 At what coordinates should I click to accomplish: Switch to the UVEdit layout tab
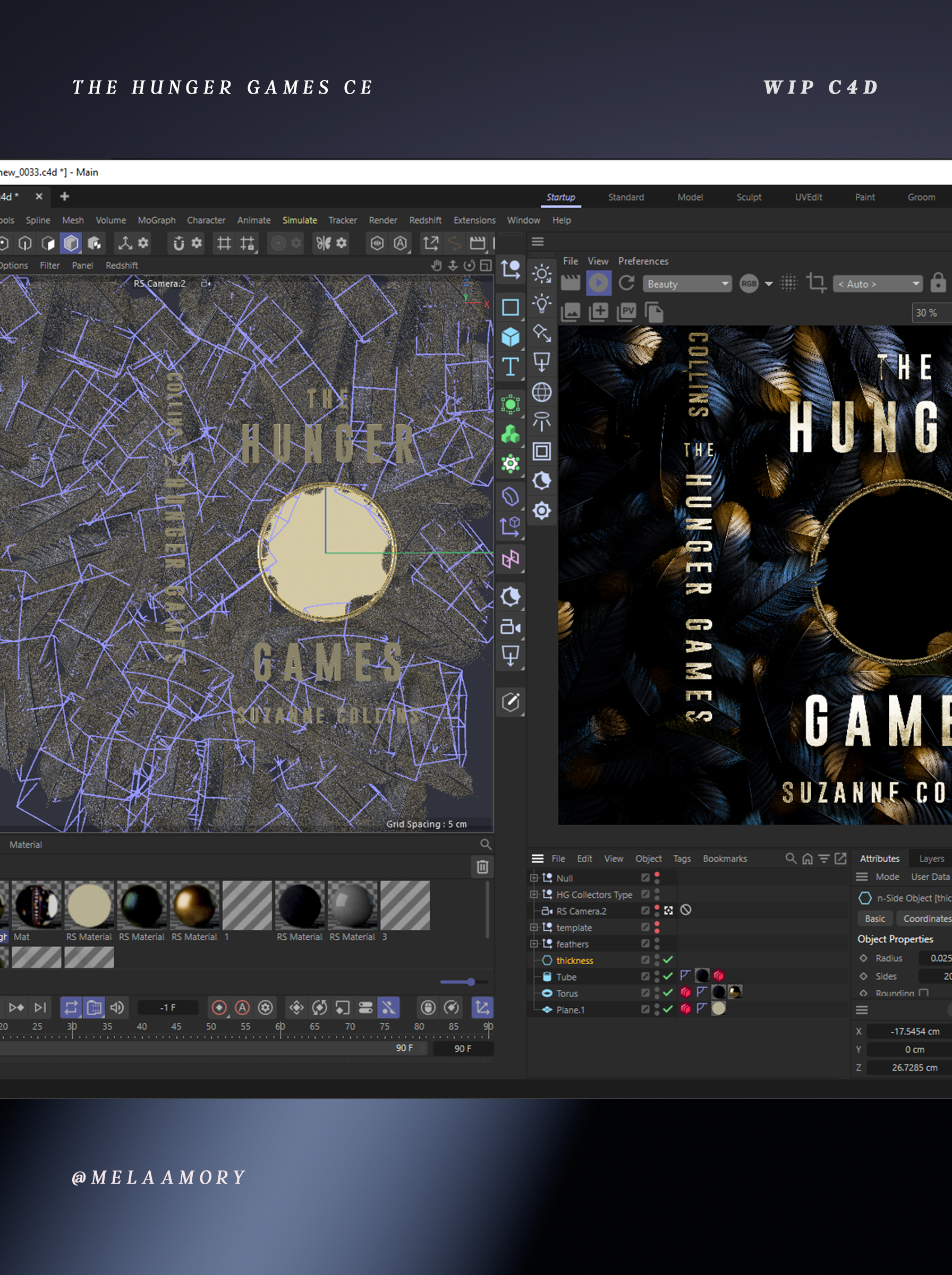click(x=809, y=197)
